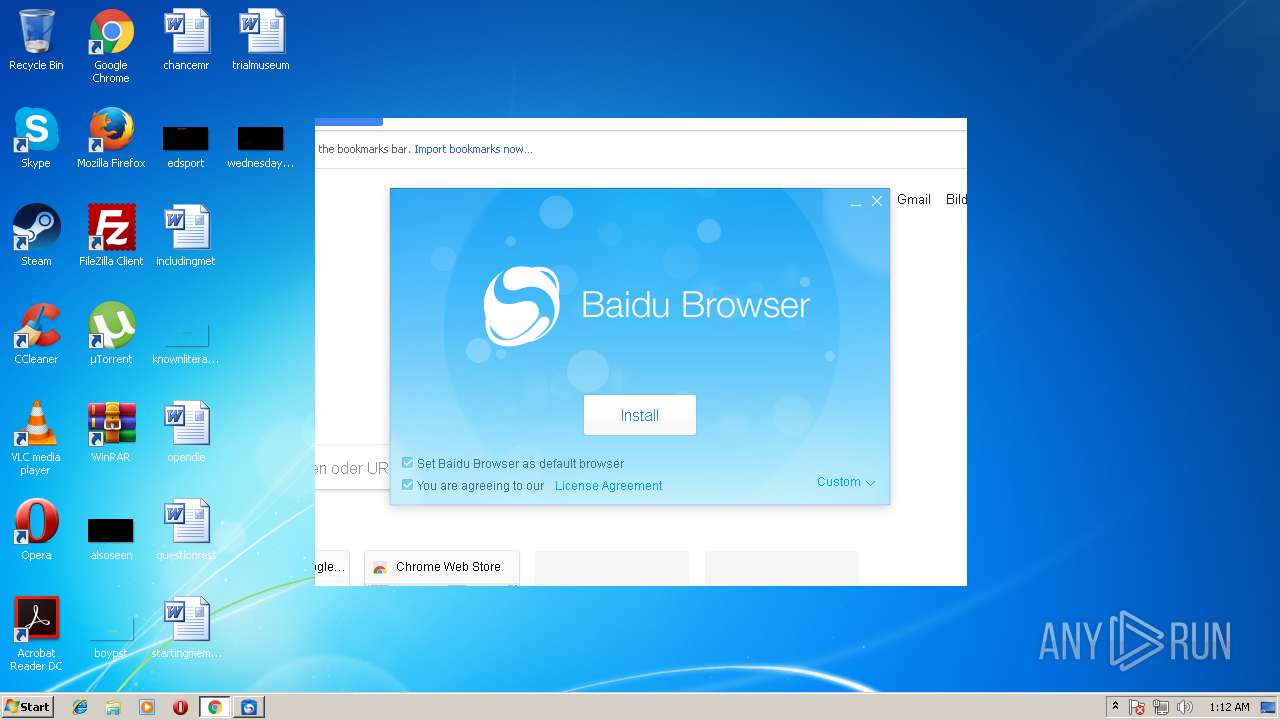Open the Windows Start menu

pyautogui.click(x=27, y=706)
